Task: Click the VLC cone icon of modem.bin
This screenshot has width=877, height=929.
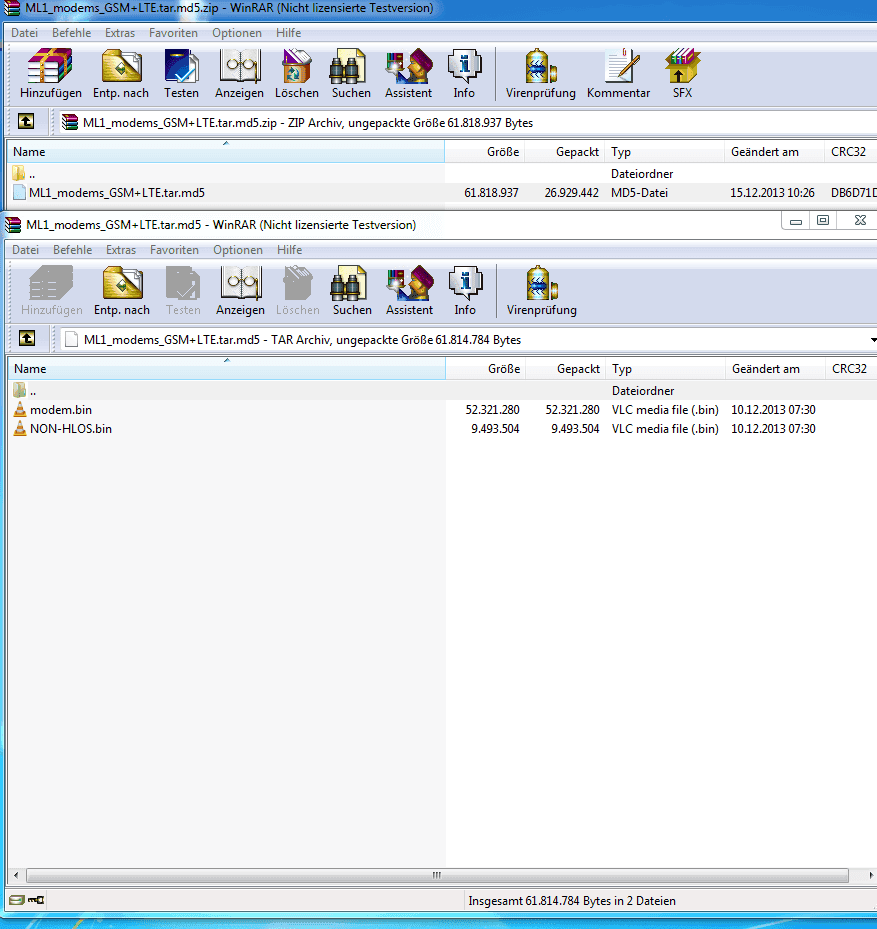Action: 20,409
